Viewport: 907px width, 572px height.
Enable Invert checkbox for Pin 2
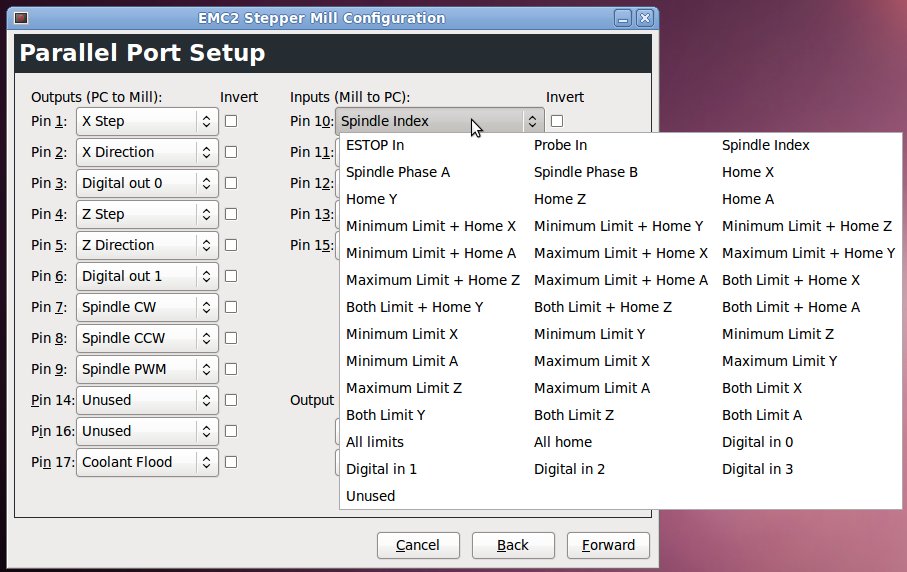click(x=231, y=152)
